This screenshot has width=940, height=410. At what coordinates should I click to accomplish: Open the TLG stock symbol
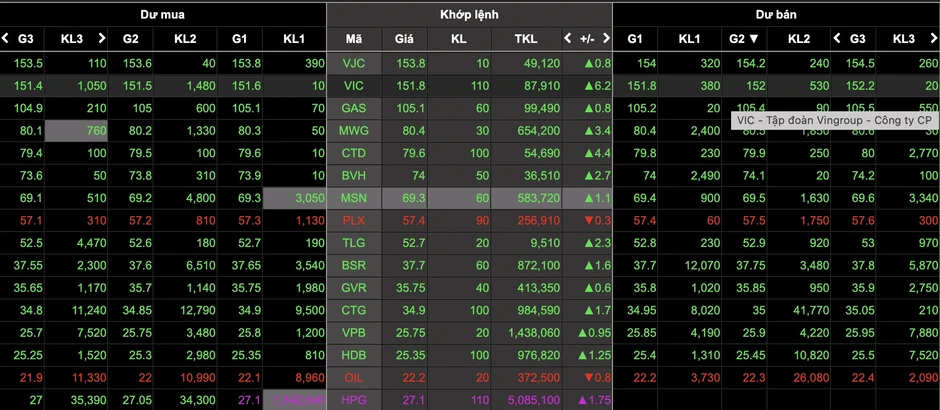[x=354, y=243]
